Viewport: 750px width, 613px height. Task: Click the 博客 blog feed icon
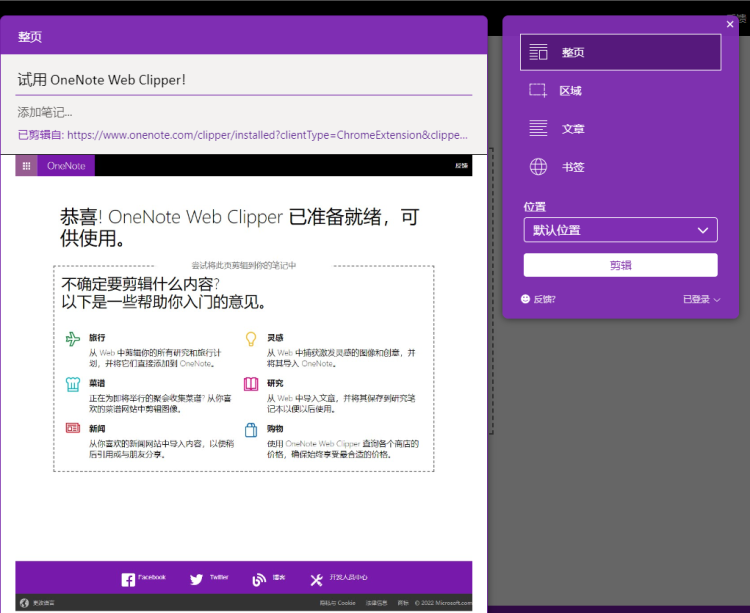[259, 580]
